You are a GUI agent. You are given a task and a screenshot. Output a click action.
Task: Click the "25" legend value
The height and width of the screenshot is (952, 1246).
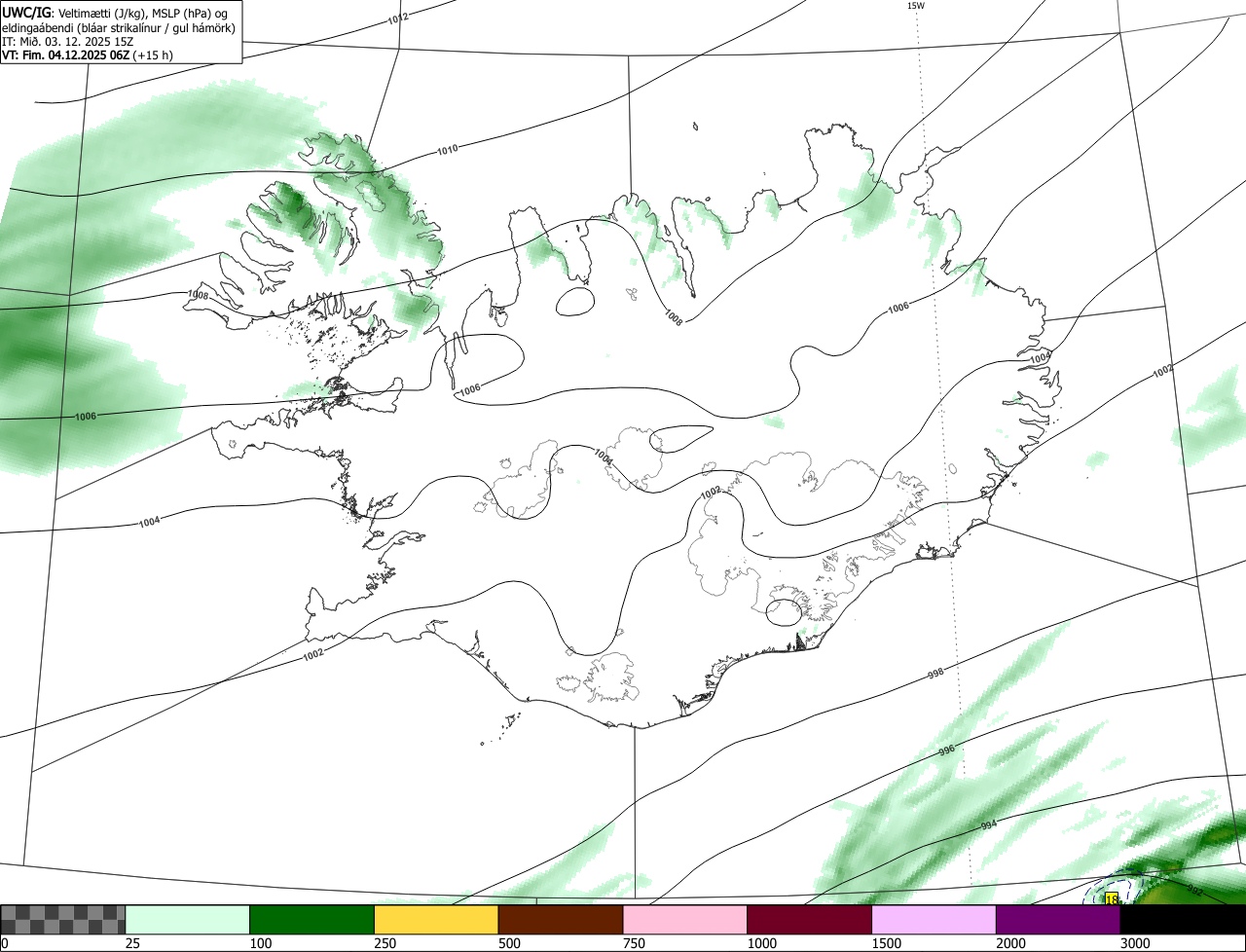[133, 943]
